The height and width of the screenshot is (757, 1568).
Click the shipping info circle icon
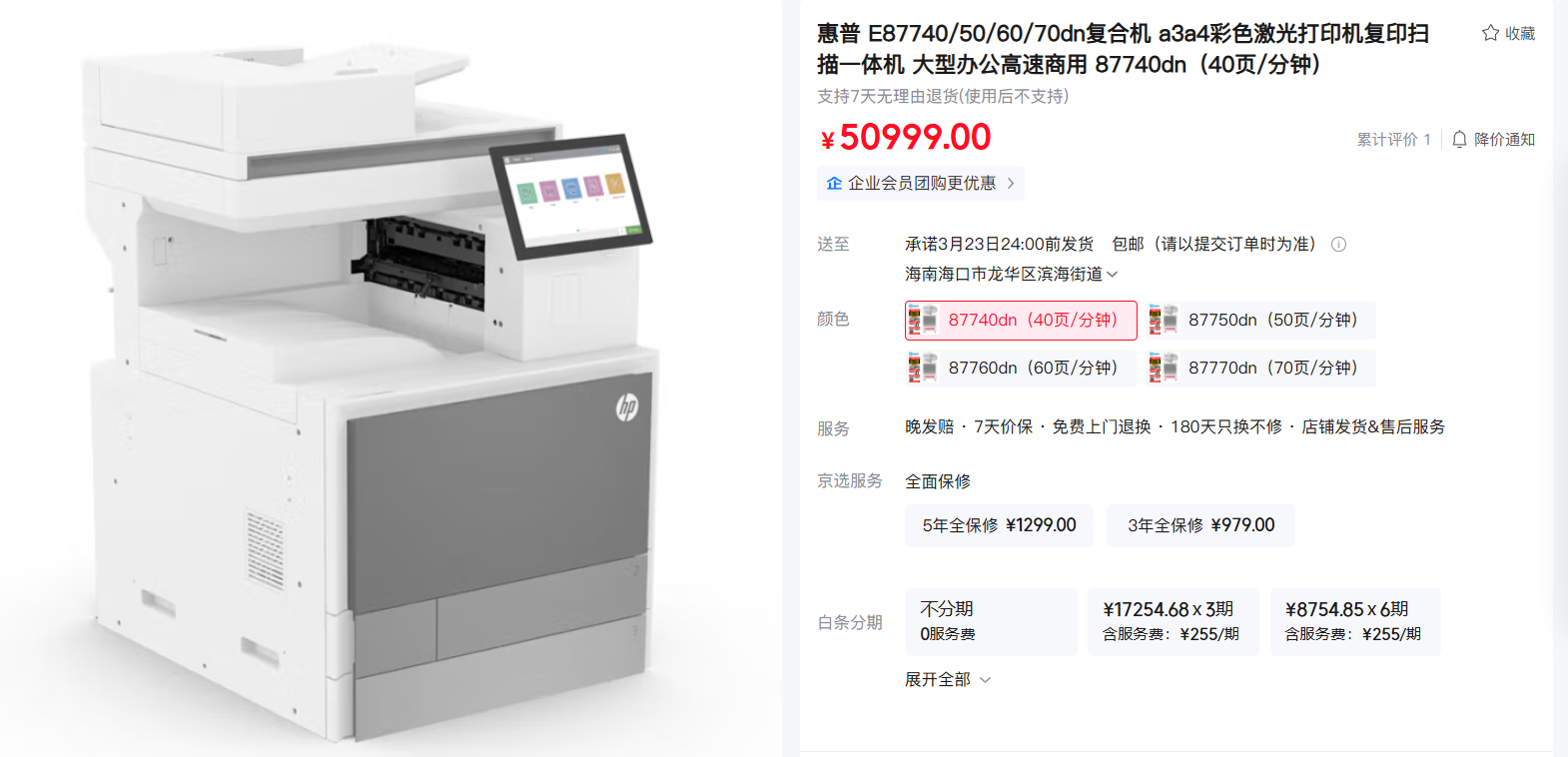point(1339,244)
